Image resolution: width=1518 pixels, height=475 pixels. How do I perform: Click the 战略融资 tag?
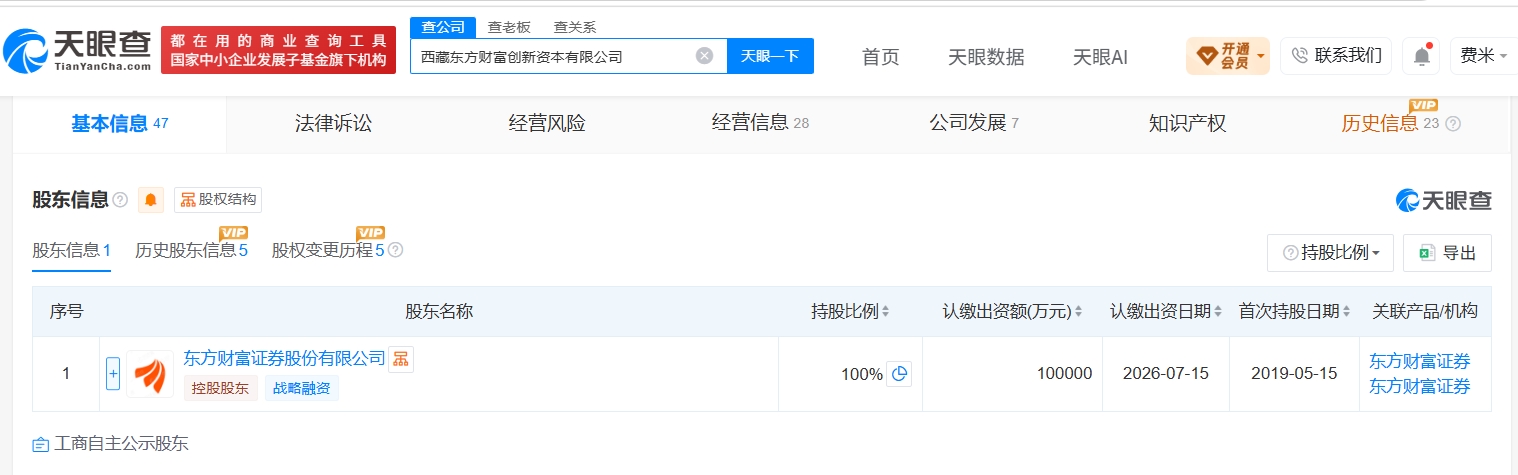(x=302, y=389)
